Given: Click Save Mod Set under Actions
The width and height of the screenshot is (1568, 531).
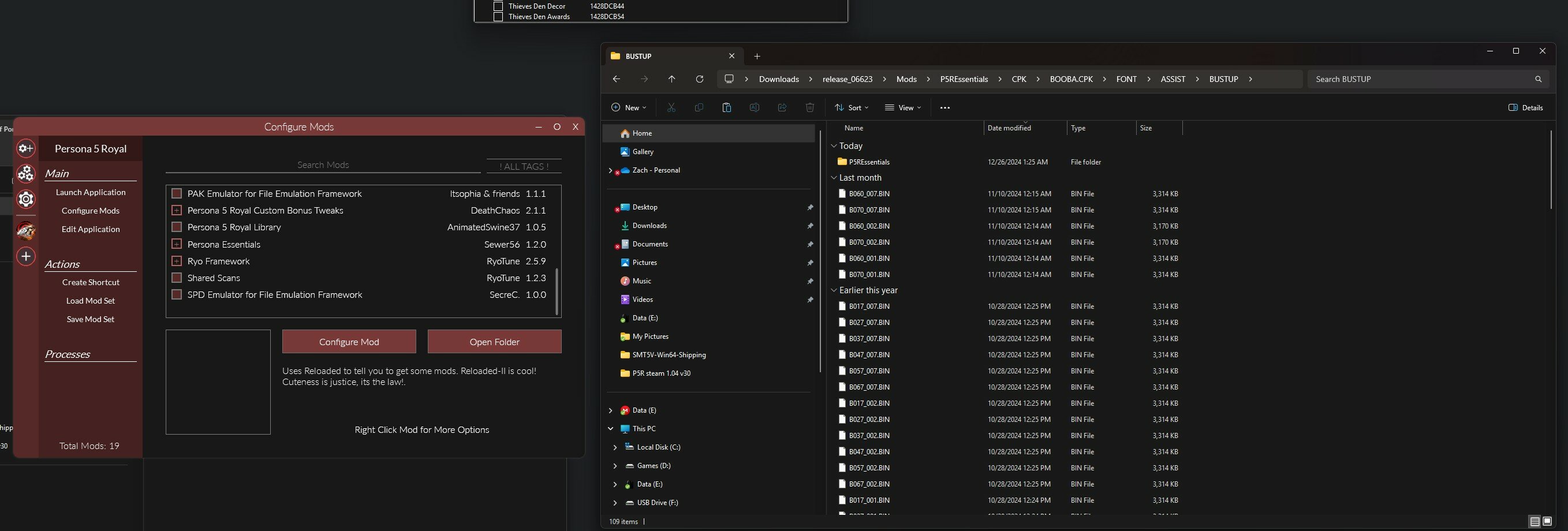Looking at the screenshot, I should (x=91, y=319).
